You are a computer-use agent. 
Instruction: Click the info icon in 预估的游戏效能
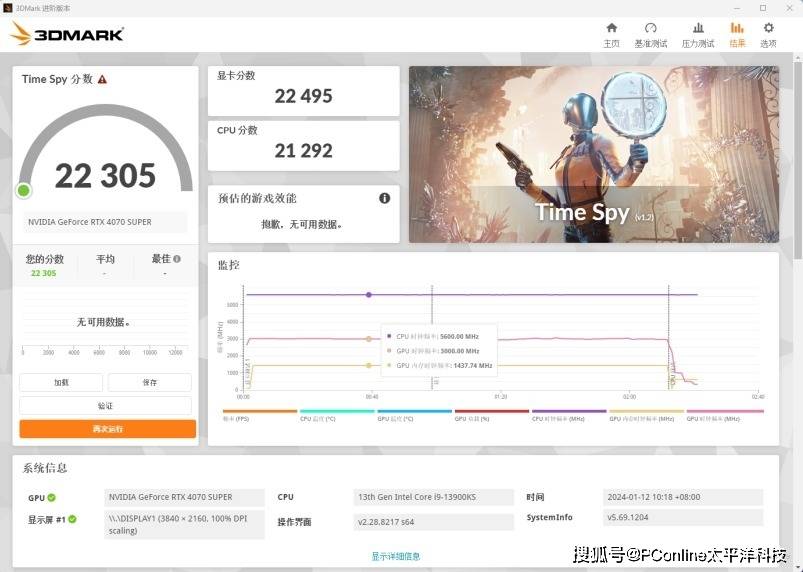coord(384,198)
